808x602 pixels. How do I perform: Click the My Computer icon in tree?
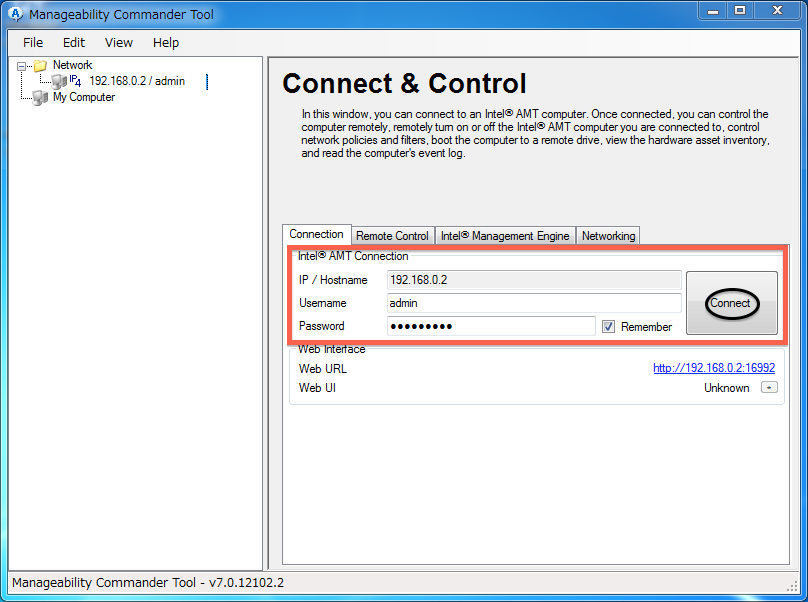[40, 97]
